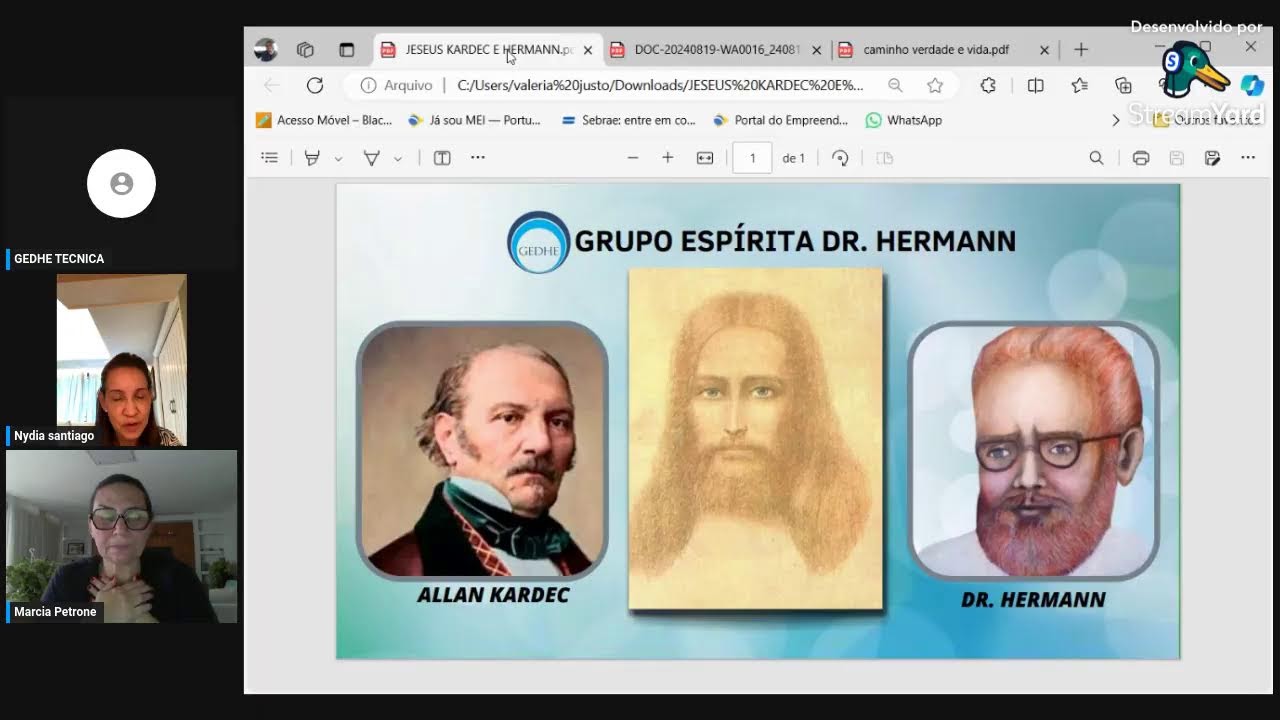Search within the PDF

1096,158
